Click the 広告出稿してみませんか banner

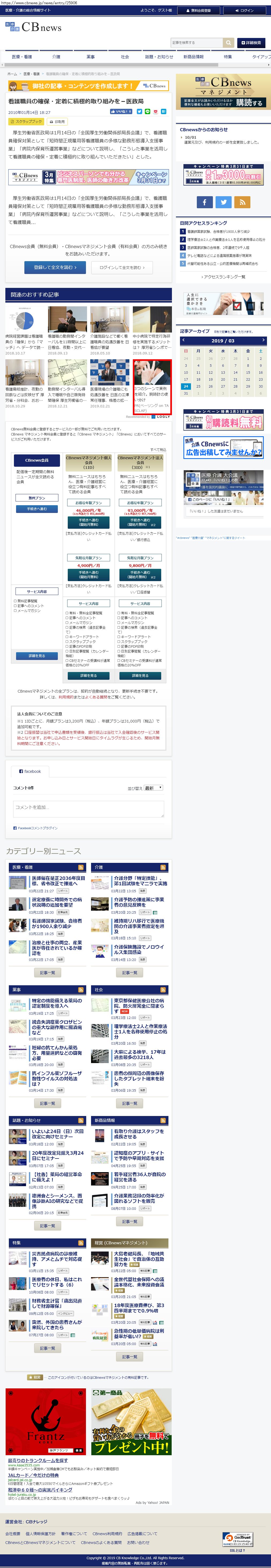pyautogui.click(x=223, y=448)
